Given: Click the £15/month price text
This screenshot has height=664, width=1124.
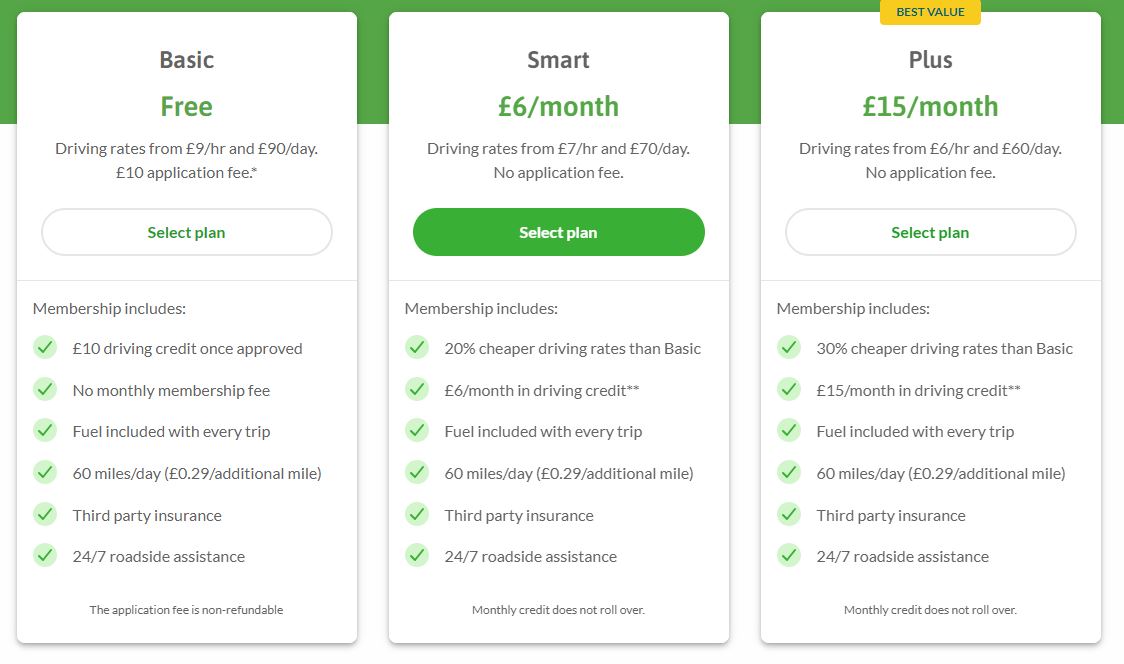Looking at the screenshot, I should (x=930, y=106).
